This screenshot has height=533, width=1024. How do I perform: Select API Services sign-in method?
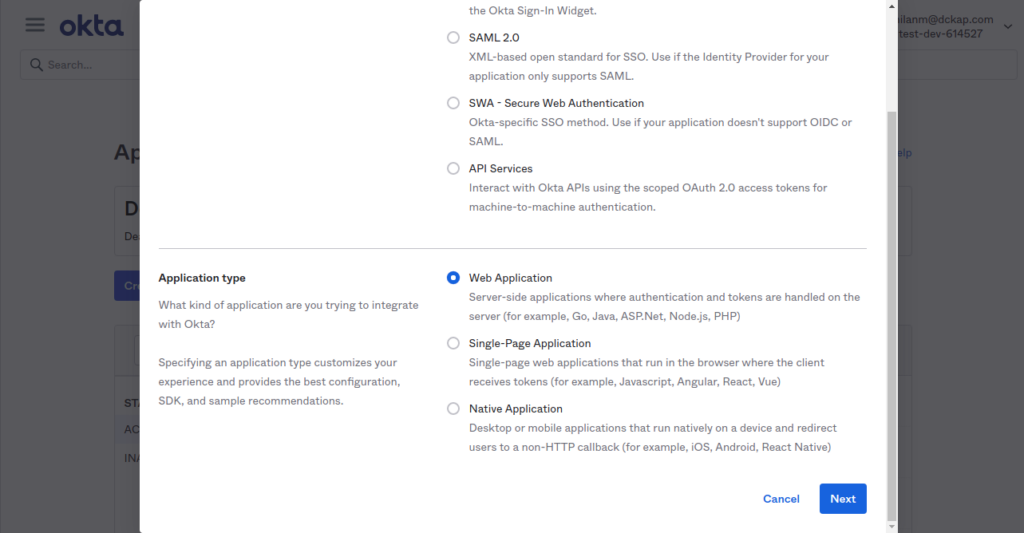click(453, 169)
